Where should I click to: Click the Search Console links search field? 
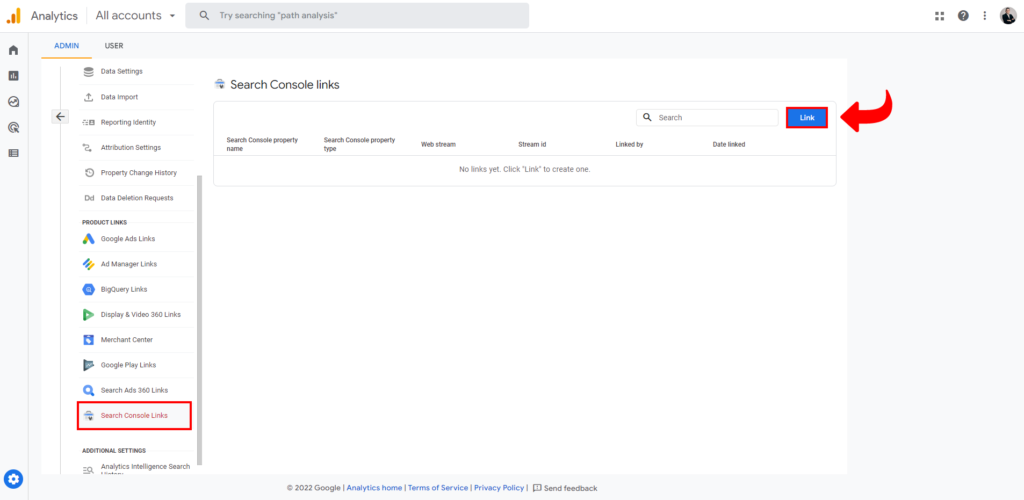(707, 117)
